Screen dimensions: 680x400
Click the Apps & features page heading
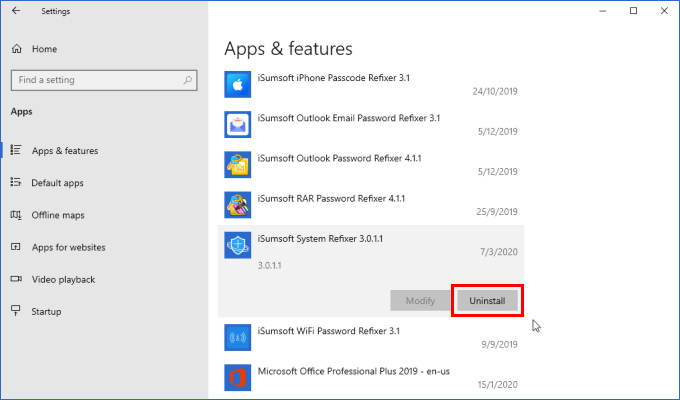pos(288,49)
